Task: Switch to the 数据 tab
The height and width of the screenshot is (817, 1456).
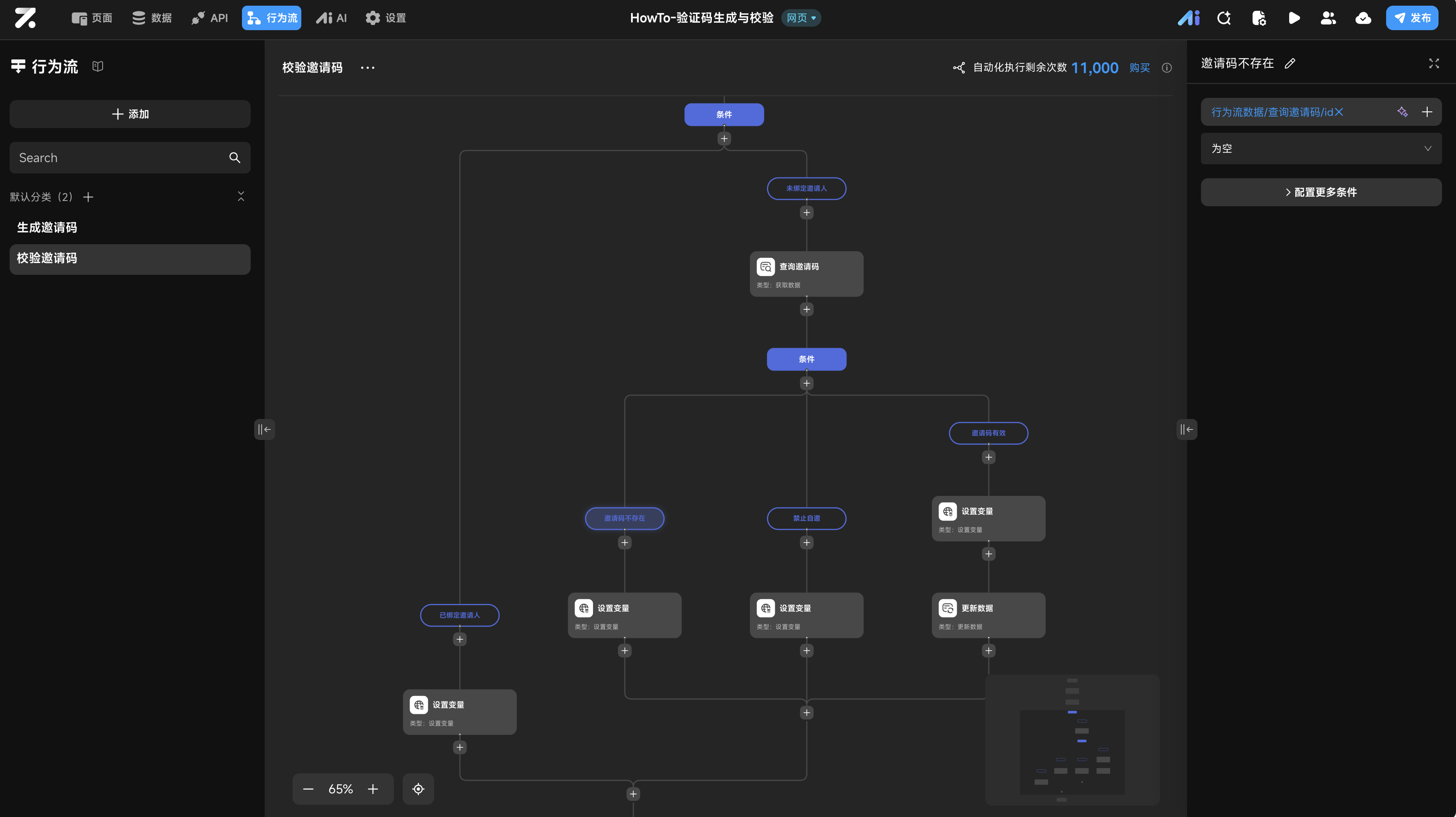Action: [152, 18]
